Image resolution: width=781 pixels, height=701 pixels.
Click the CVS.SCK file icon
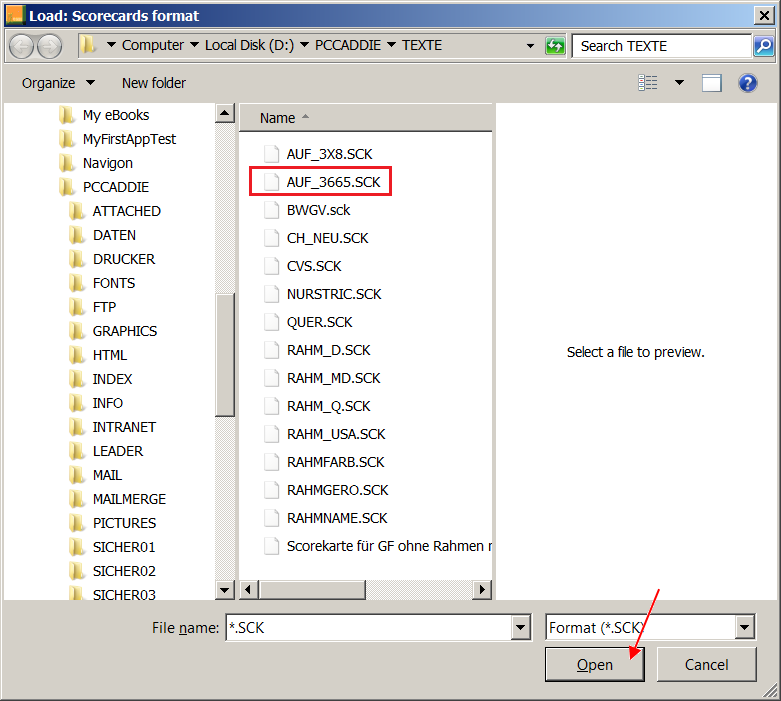(x=271, y=266)
